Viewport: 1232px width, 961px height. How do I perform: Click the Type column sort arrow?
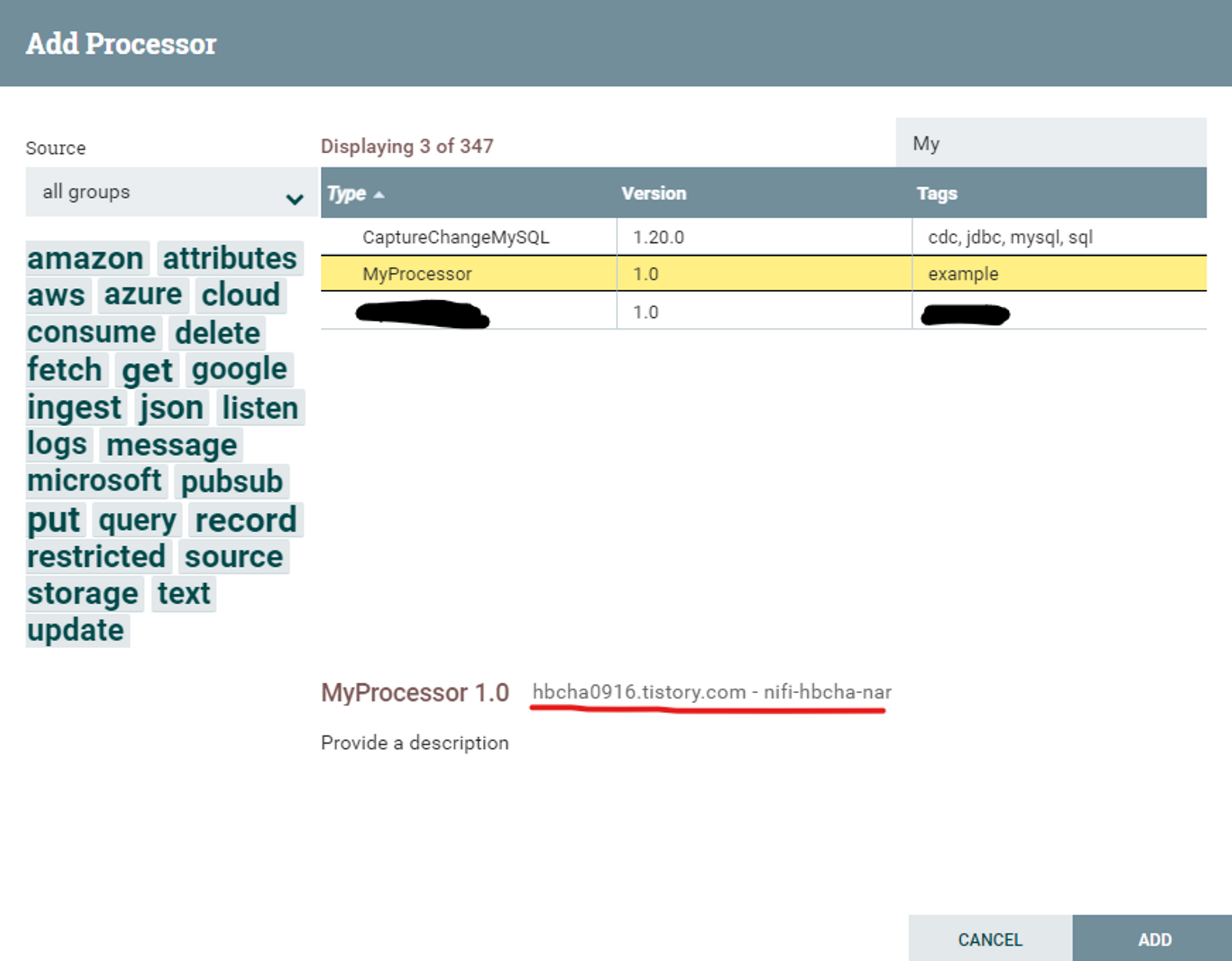pos(379,195)
